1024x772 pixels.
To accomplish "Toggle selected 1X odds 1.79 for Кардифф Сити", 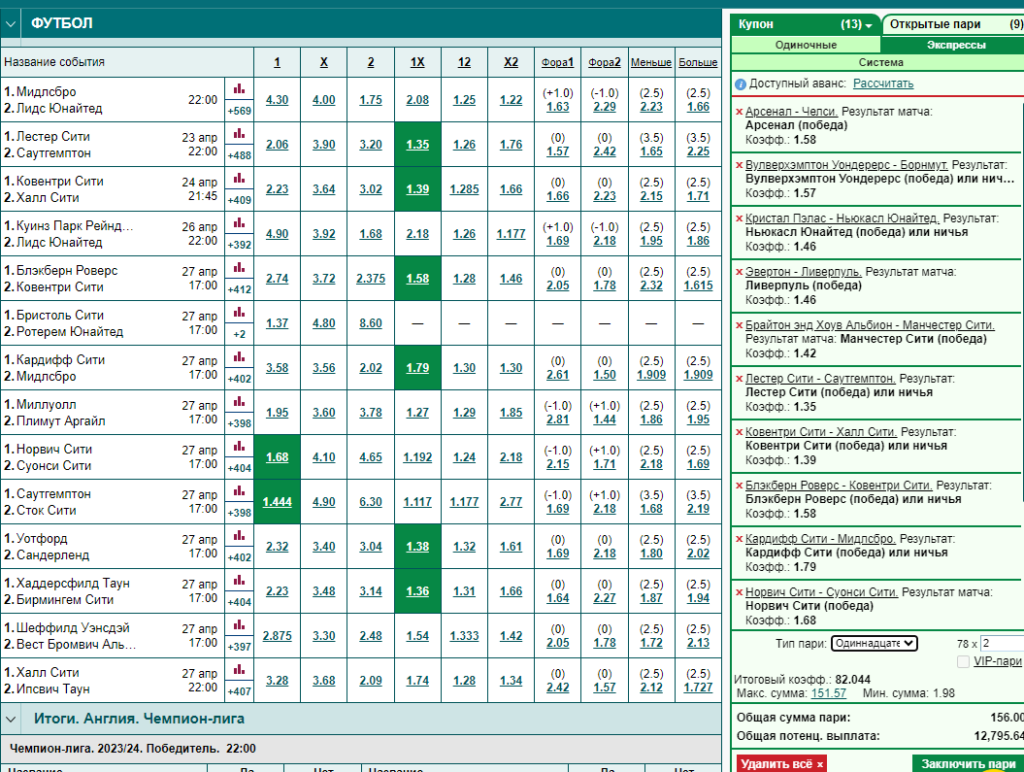I will 417,368.
